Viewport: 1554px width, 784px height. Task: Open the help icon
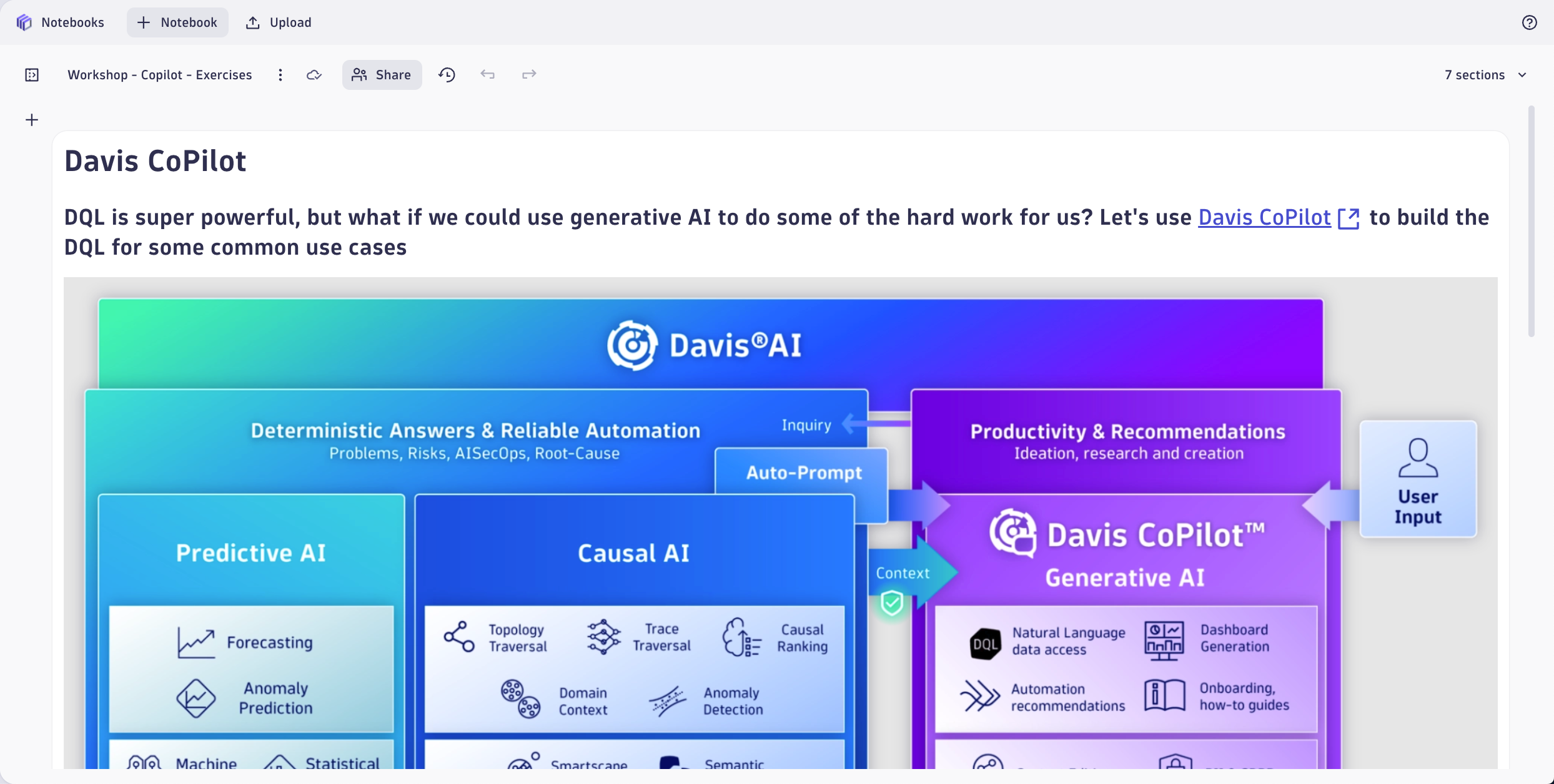[1529, 22]
